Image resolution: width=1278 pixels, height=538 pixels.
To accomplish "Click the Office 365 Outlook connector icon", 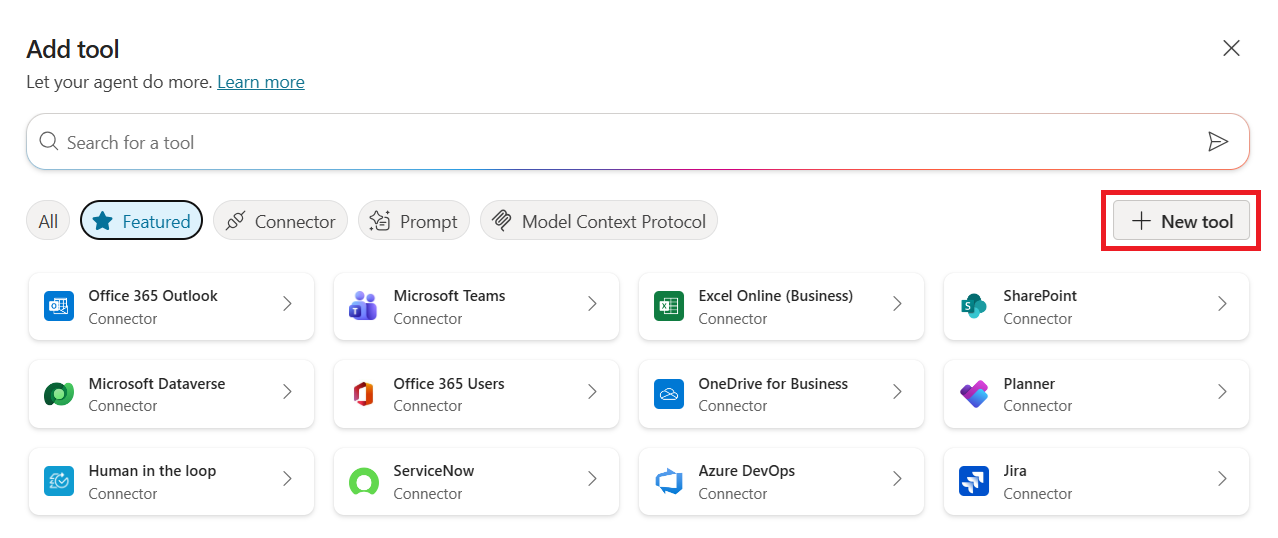I will coord(59,306).
